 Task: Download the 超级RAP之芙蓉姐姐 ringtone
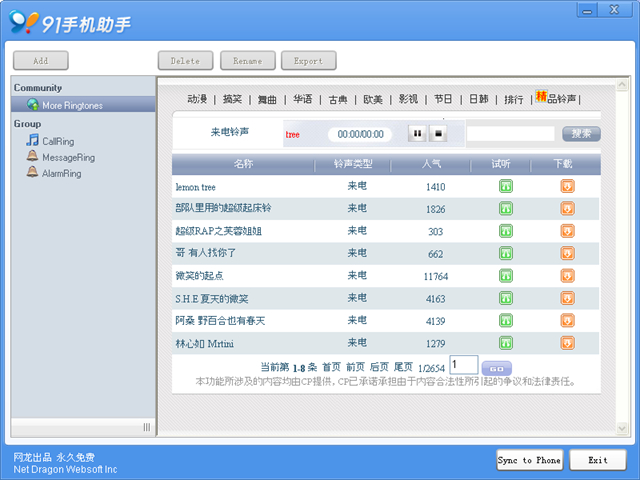point(567,231)
